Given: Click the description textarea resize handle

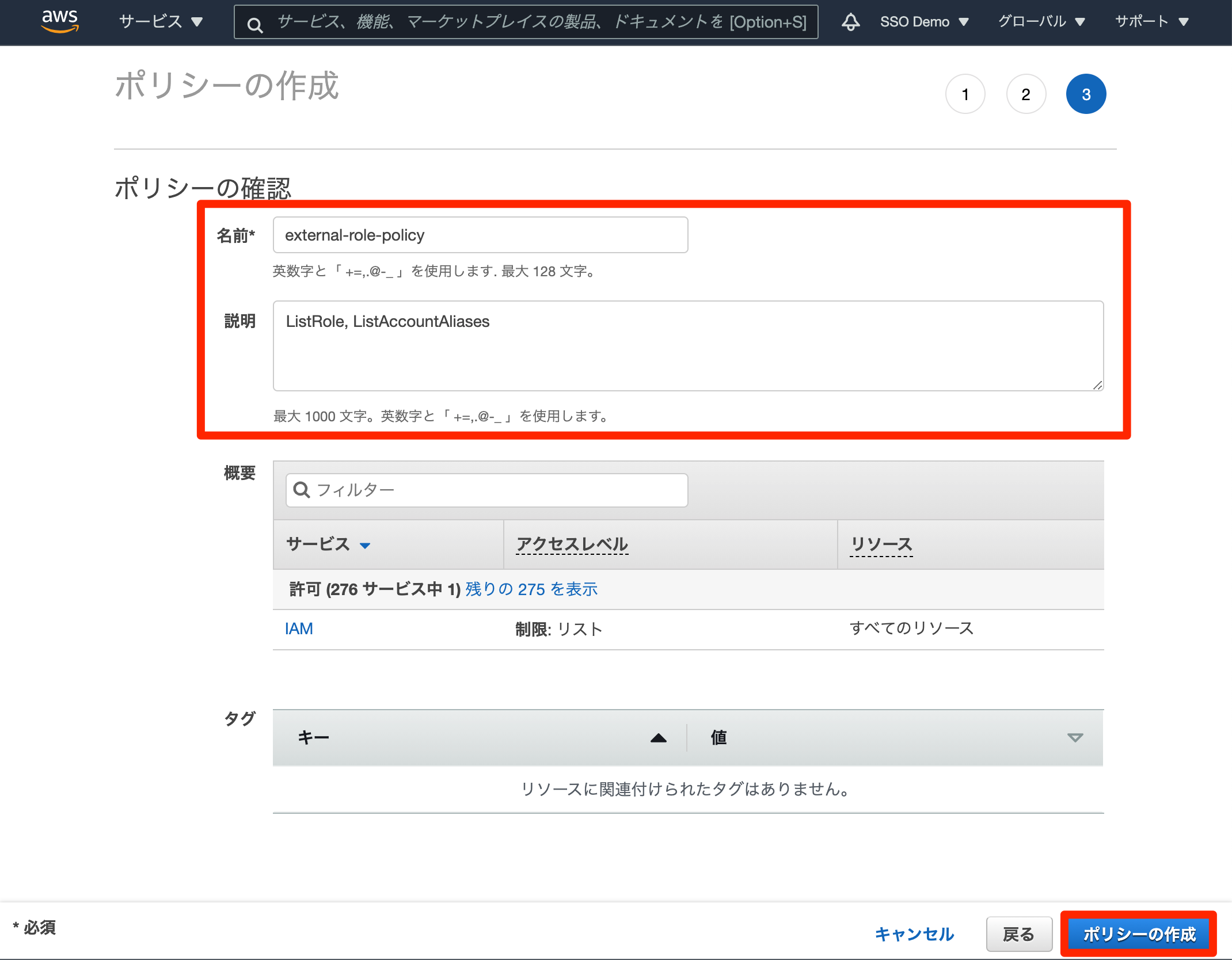Looking at the screenshot, I should [x=1097, y=385].
